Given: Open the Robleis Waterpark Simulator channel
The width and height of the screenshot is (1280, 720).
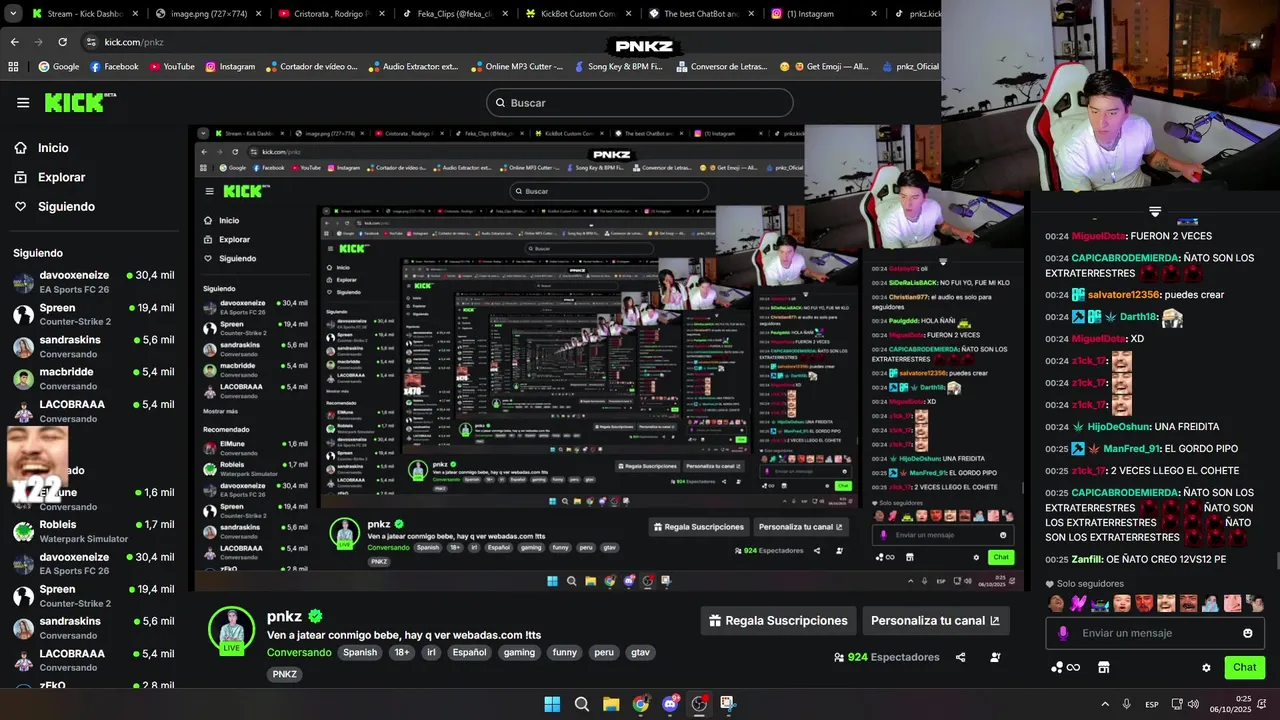Looking at the screenshot, I should click(x=94, y=531).
